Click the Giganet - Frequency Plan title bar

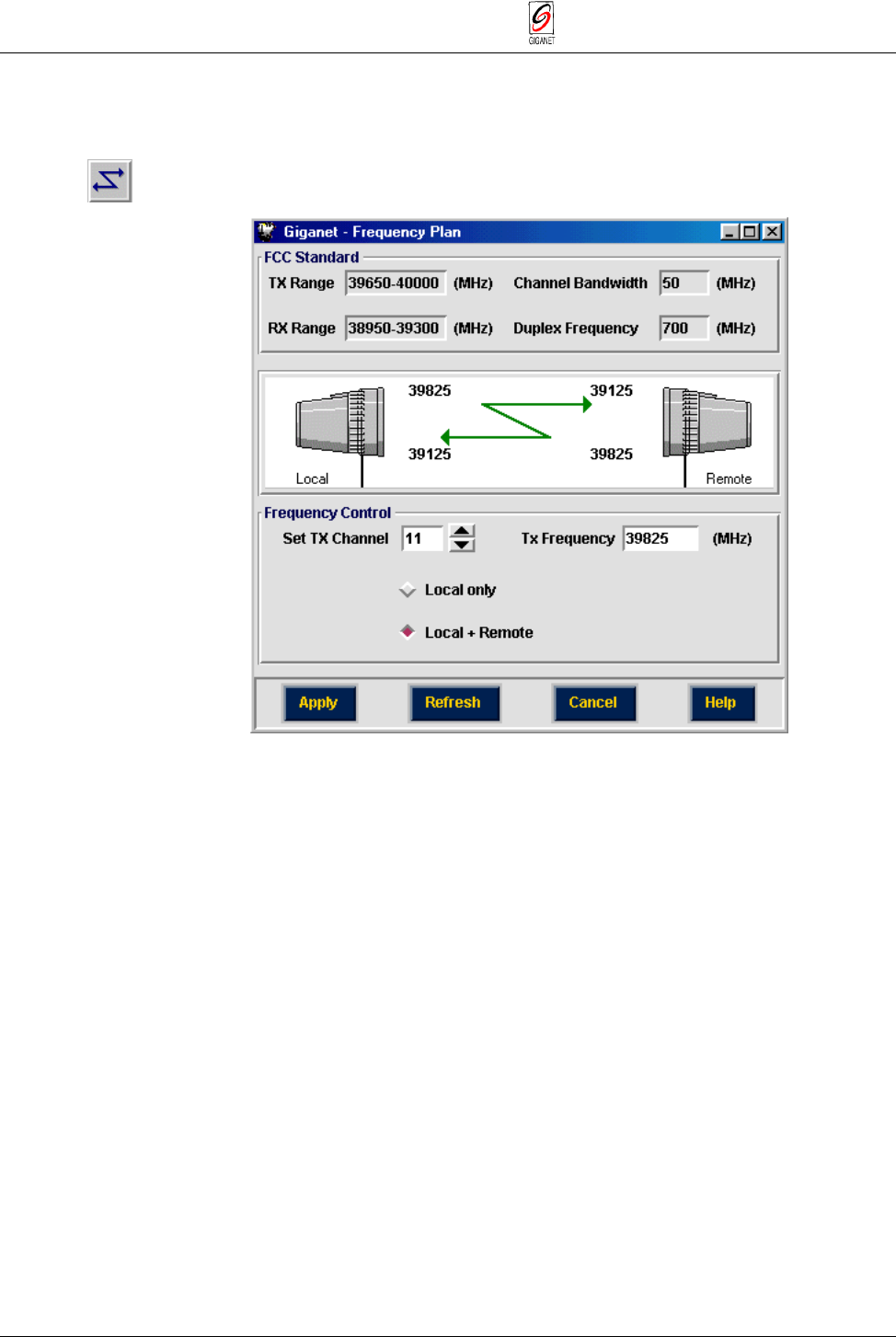[x=520, y=232]
